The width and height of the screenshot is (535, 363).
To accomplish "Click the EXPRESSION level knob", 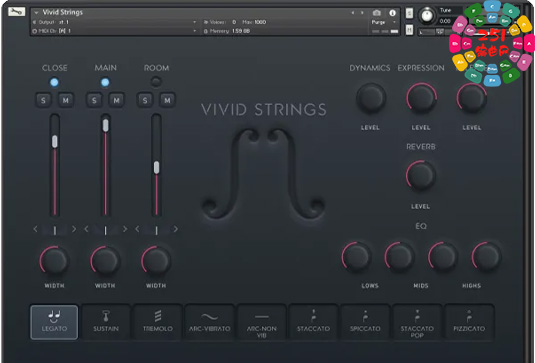I will 421,98.
